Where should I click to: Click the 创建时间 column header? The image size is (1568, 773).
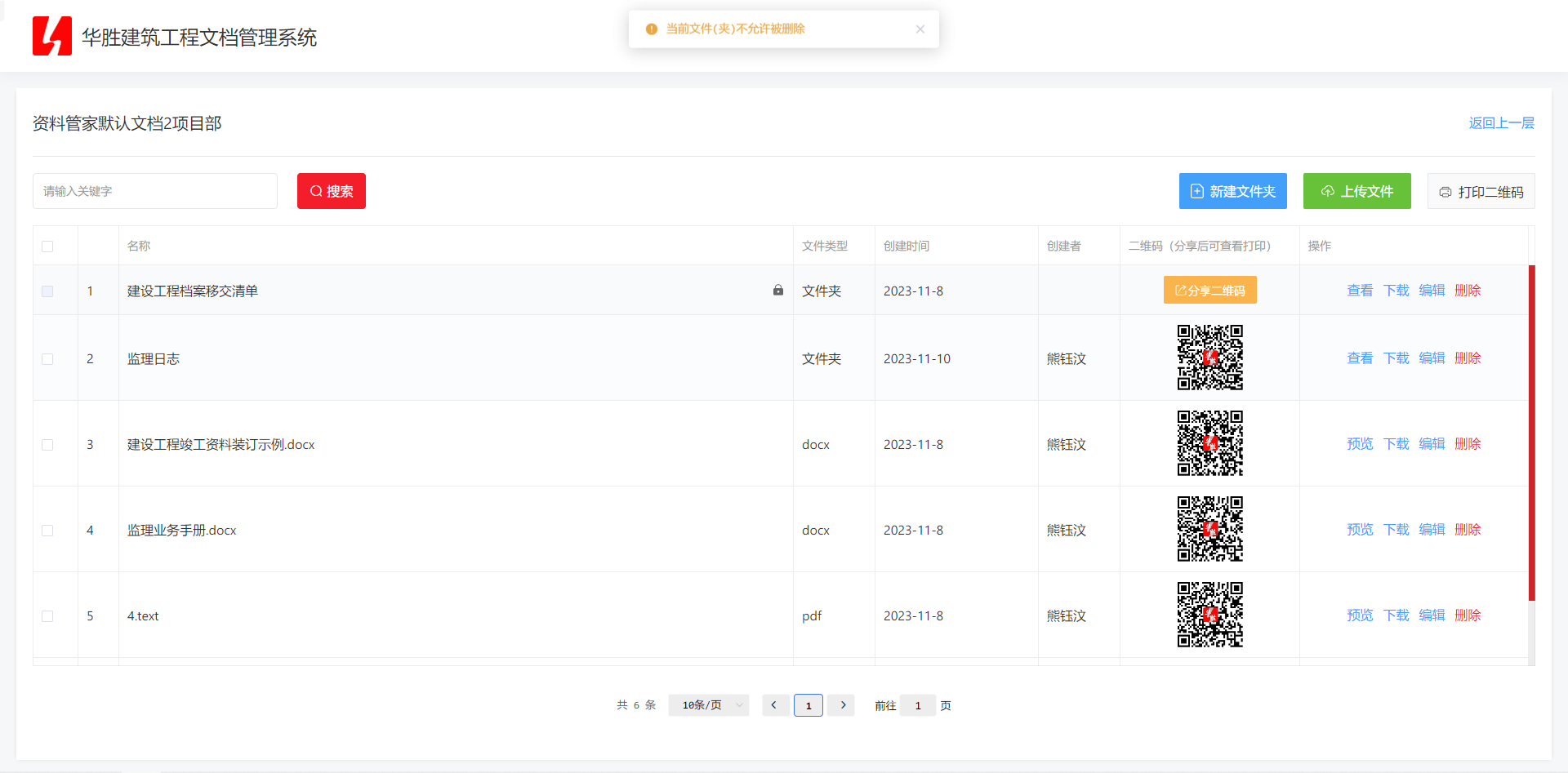pyautogui.click(x=906, y=246)
